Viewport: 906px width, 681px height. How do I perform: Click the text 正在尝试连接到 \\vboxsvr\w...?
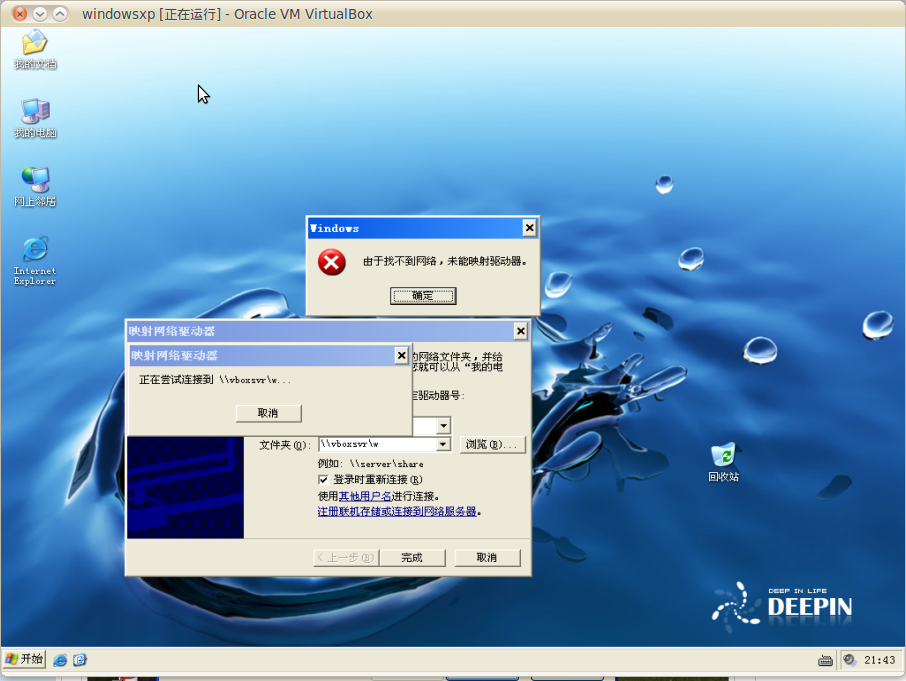click(x=215, y=379)
